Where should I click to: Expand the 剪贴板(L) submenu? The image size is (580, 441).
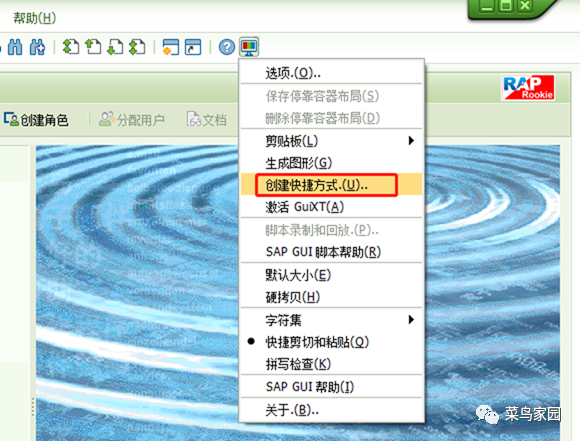click(x=331, y=141)
